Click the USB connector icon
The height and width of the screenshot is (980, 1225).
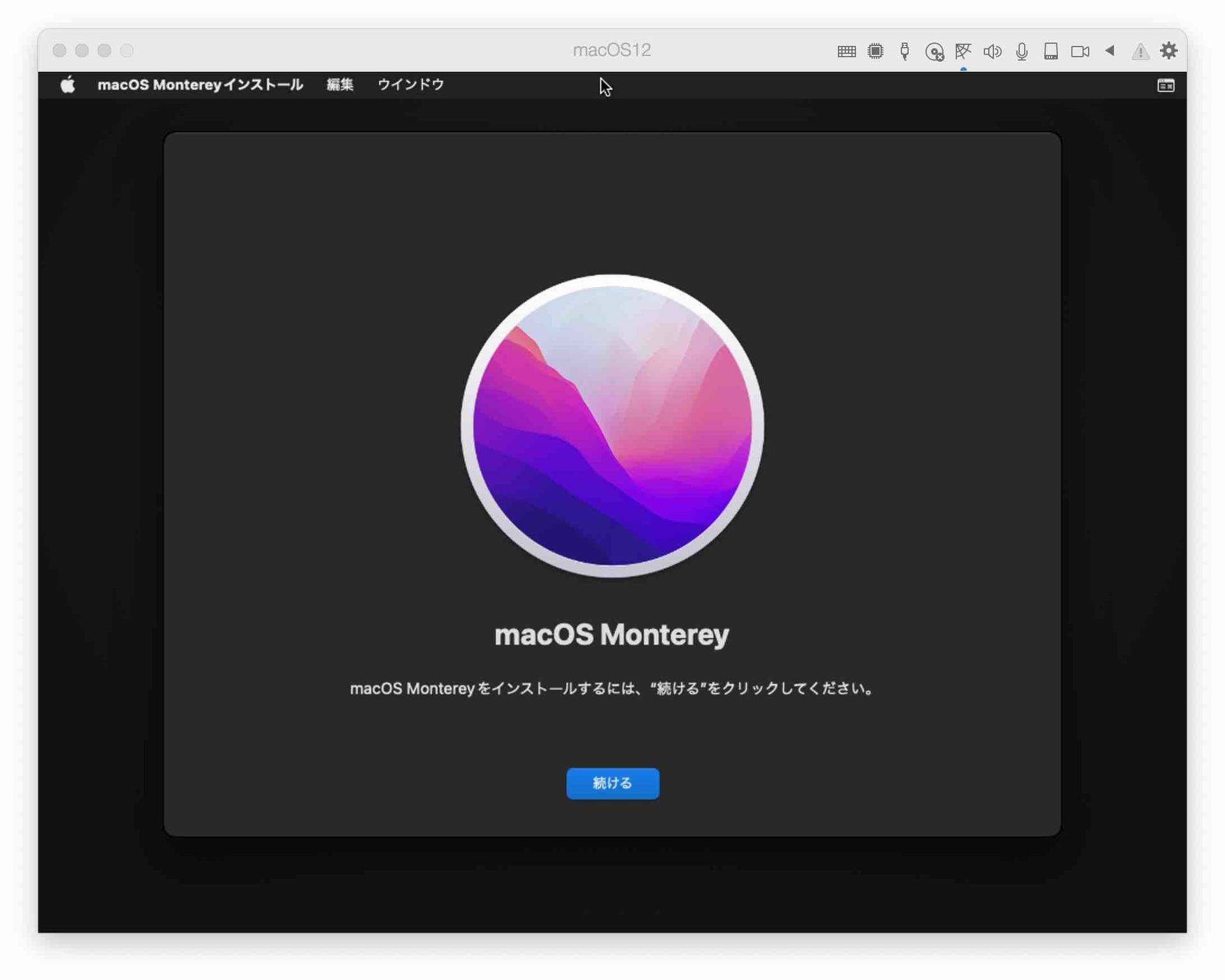coord(905,51)
